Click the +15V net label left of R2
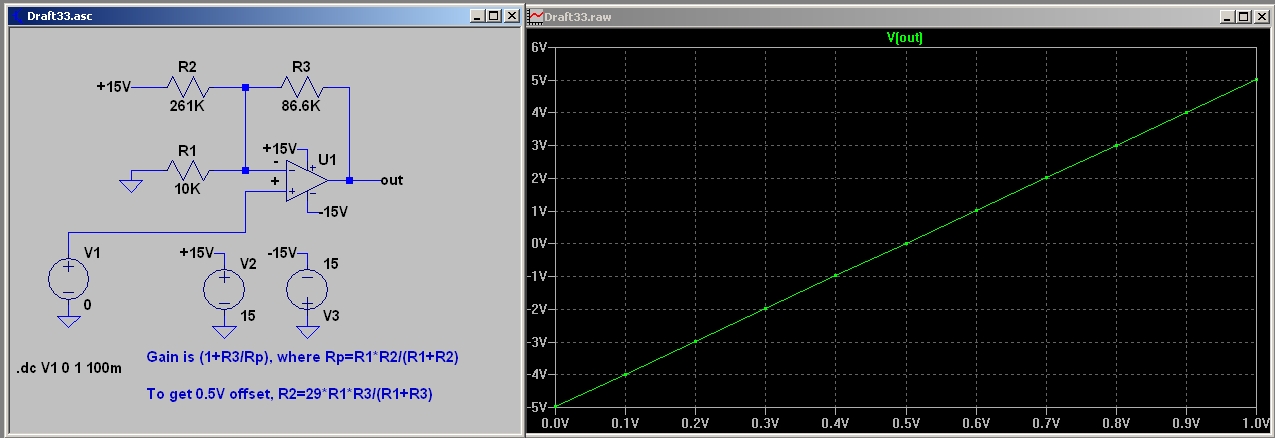 [114, 87]
